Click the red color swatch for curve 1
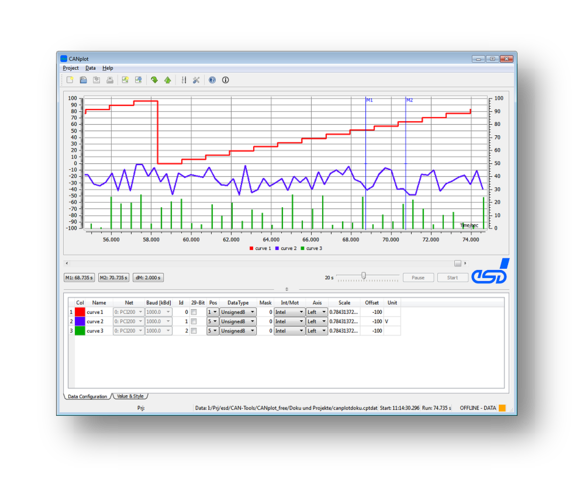The width and height of the screenshot is (580, 486). click(x=80, y=312)
